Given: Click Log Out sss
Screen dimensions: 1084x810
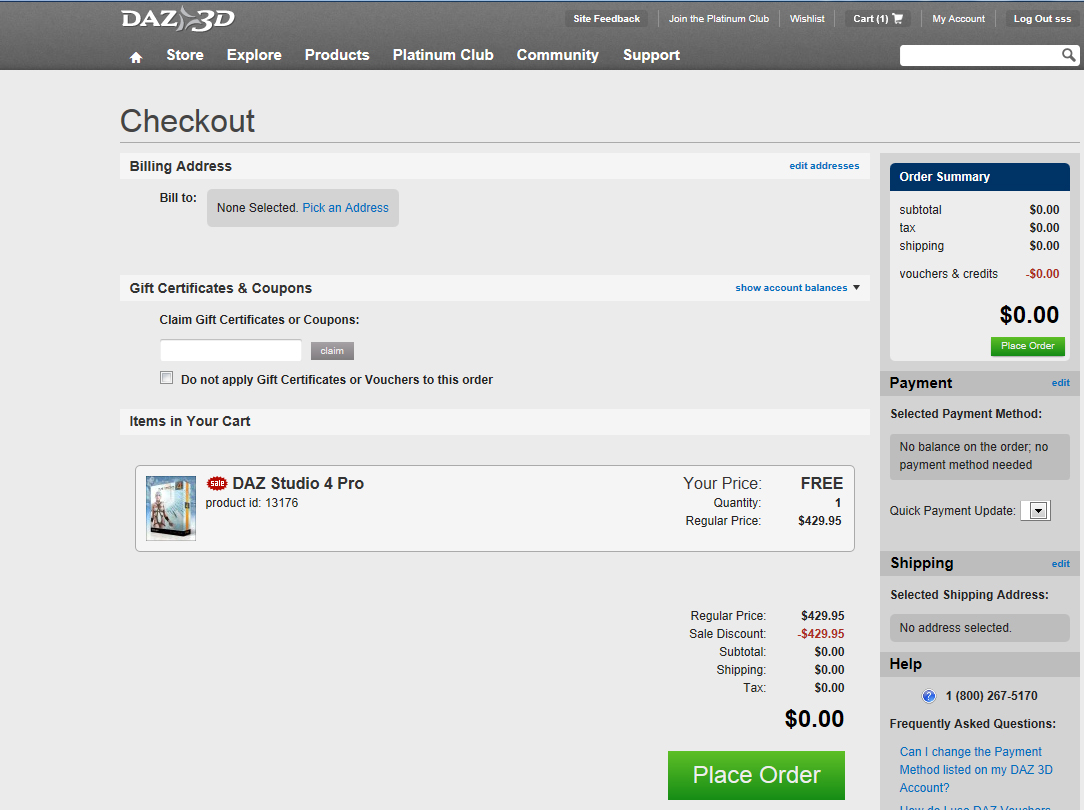Looking at the screenshot, I should [1042, 19].
